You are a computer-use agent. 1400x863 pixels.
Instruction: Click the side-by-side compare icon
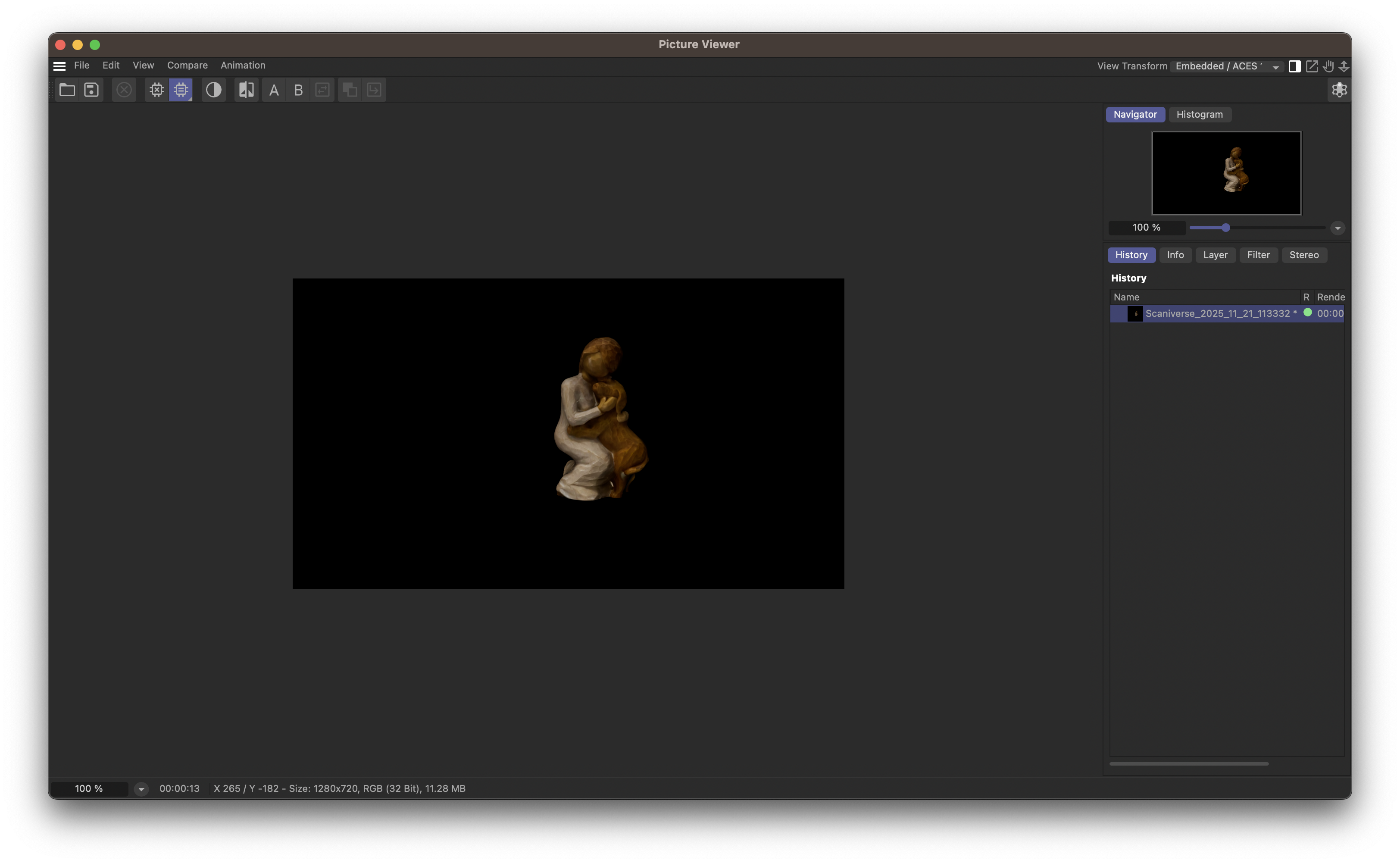pos(245,90)
